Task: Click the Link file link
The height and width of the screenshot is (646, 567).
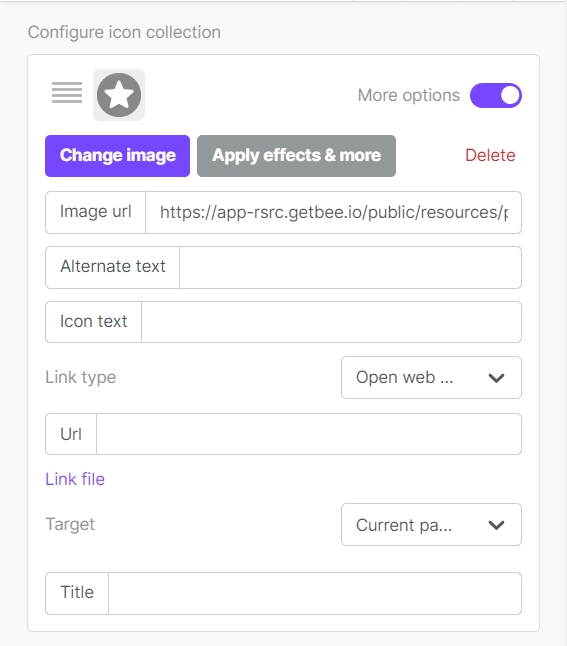Action: pos(75,479)
